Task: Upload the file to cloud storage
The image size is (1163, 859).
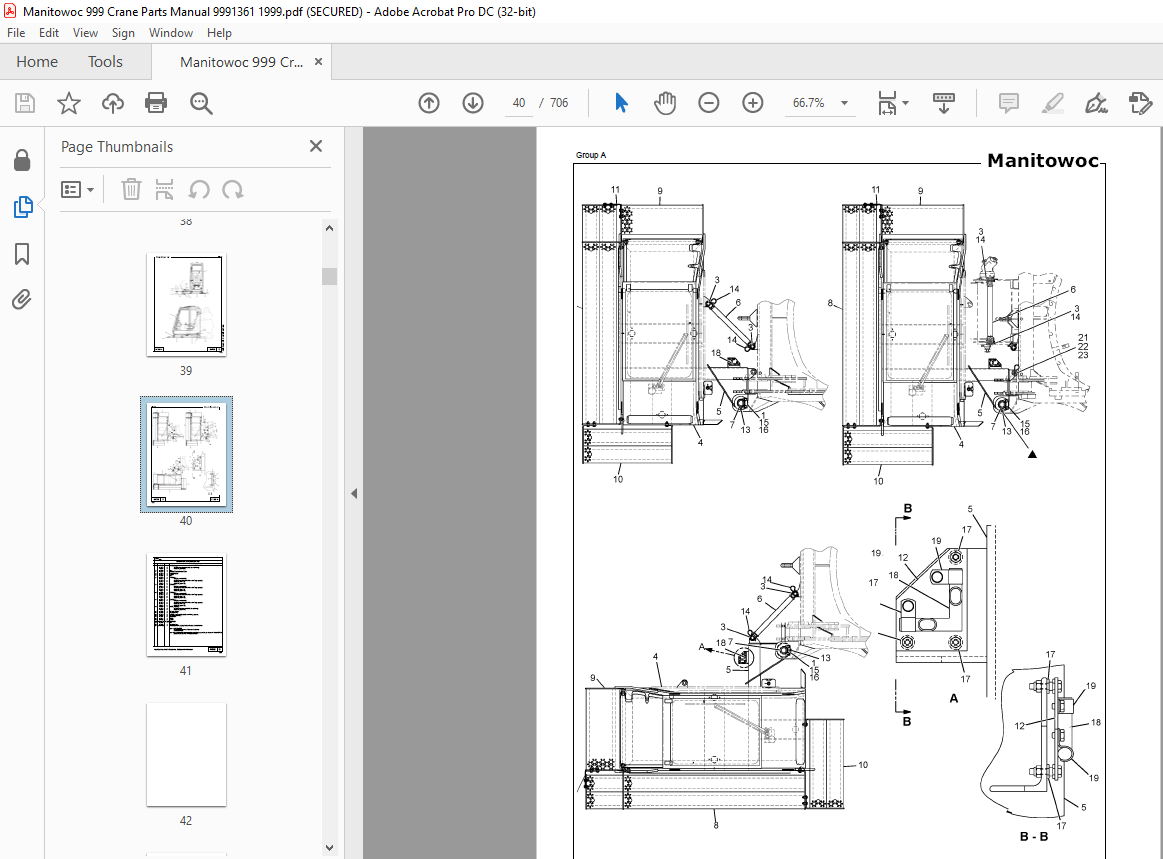Action: 113,103
